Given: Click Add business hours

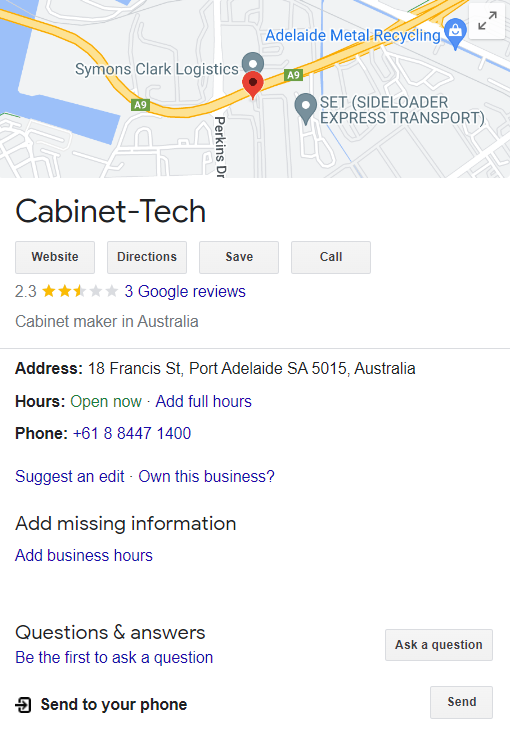Looking at the screenshot, I should pos(84,555).
